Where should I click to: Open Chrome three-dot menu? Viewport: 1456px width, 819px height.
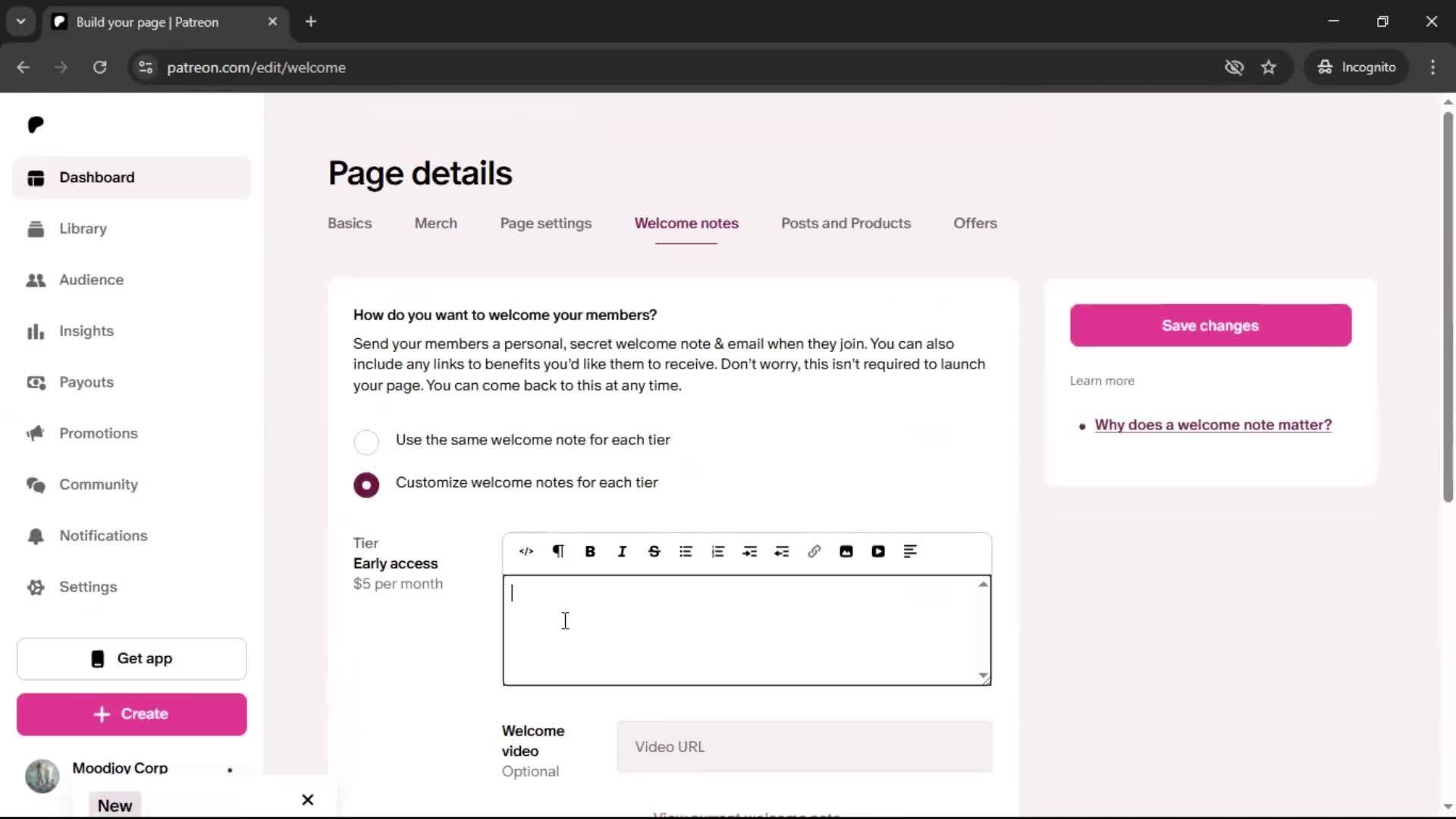pos(1432,67)
